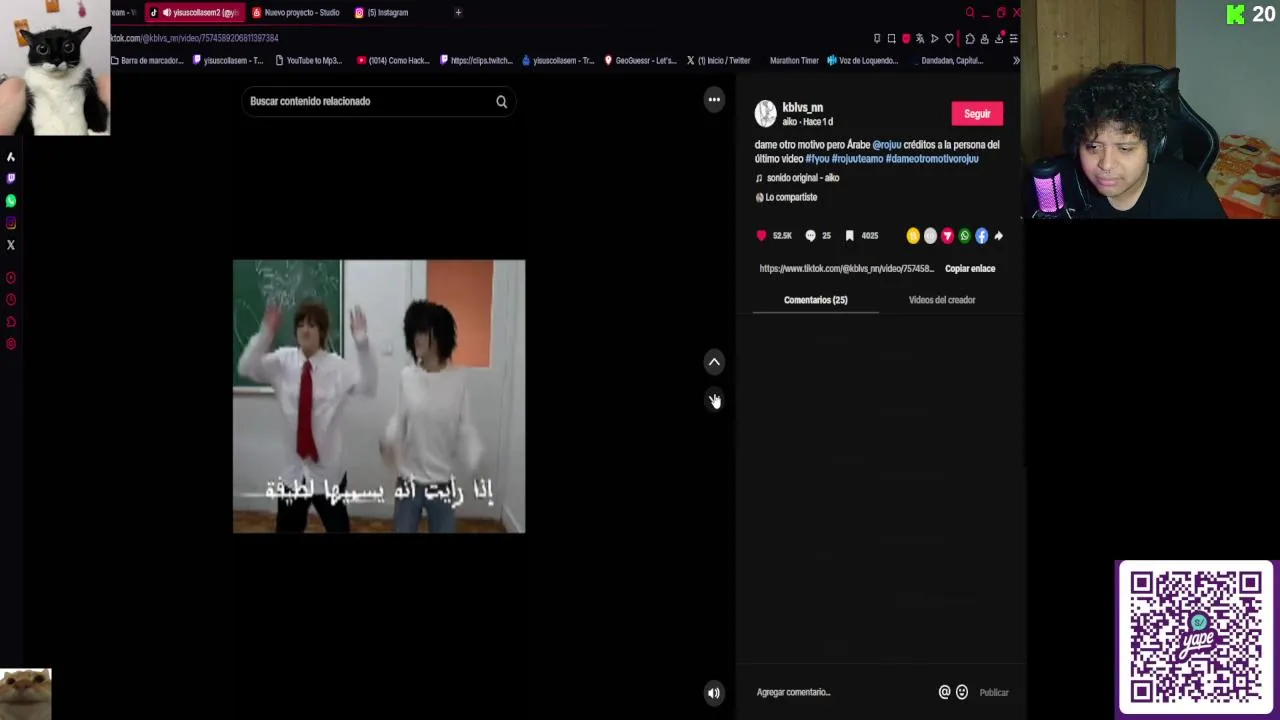The image size is (1280, 720).
Task: Insert a mention with the @ icon
Action: tap(944, 692)
